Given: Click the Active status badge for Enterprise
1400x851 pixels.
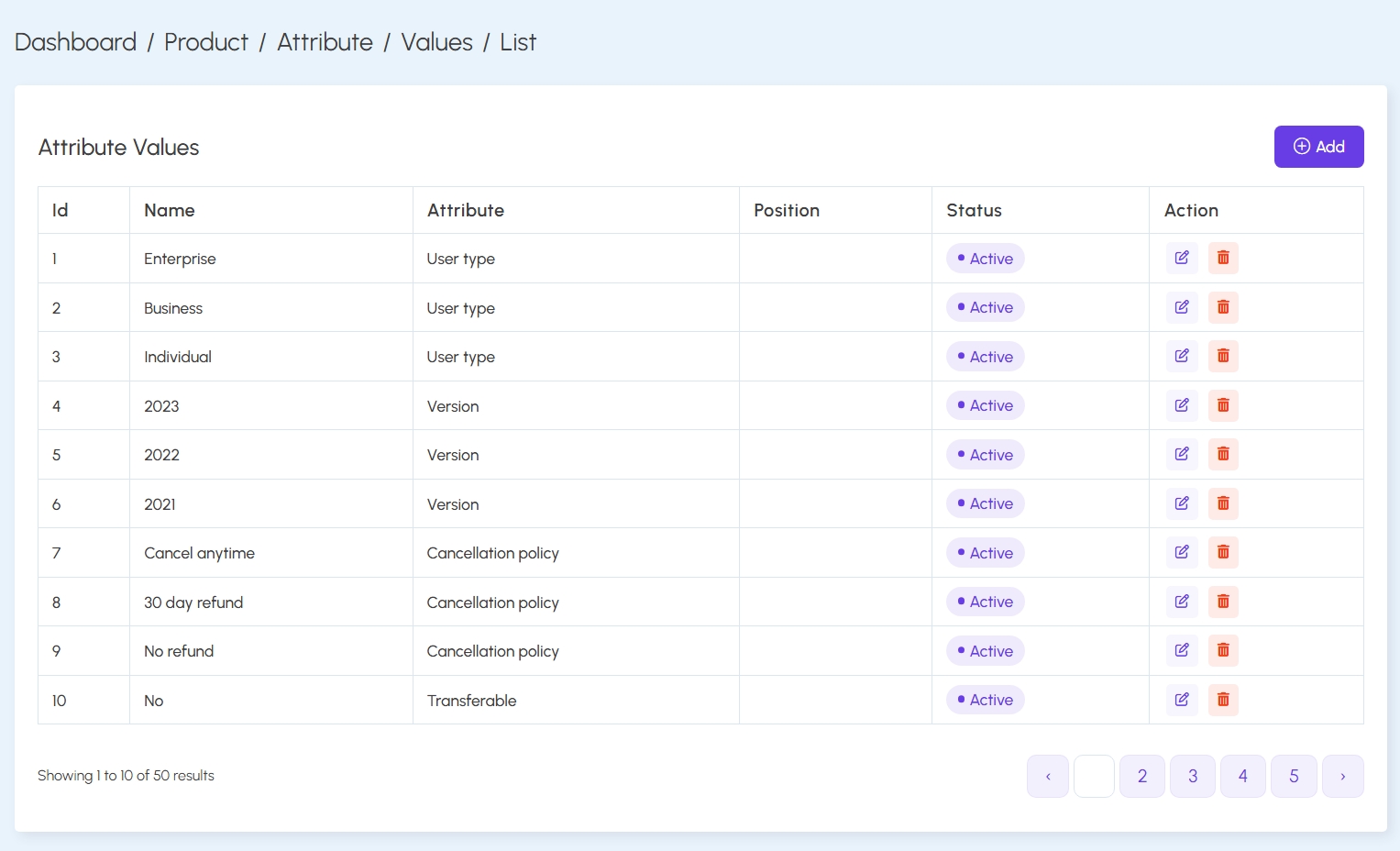Looking at the screenshot, I should [x=986, y=259].
